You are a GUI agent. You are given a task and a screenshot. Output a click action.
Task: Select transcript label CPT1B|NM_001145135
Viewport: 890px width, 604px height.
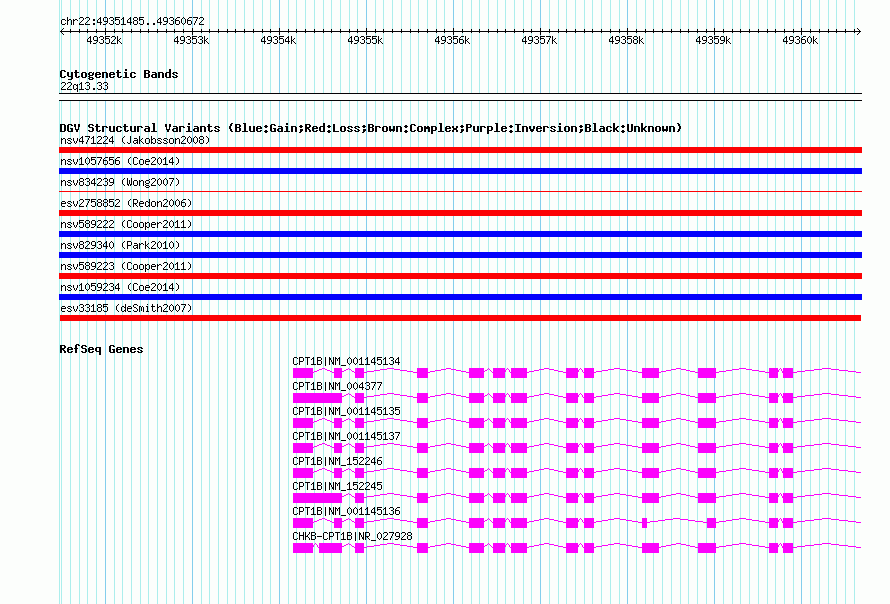pyautogui.click(x=346, y=411)
